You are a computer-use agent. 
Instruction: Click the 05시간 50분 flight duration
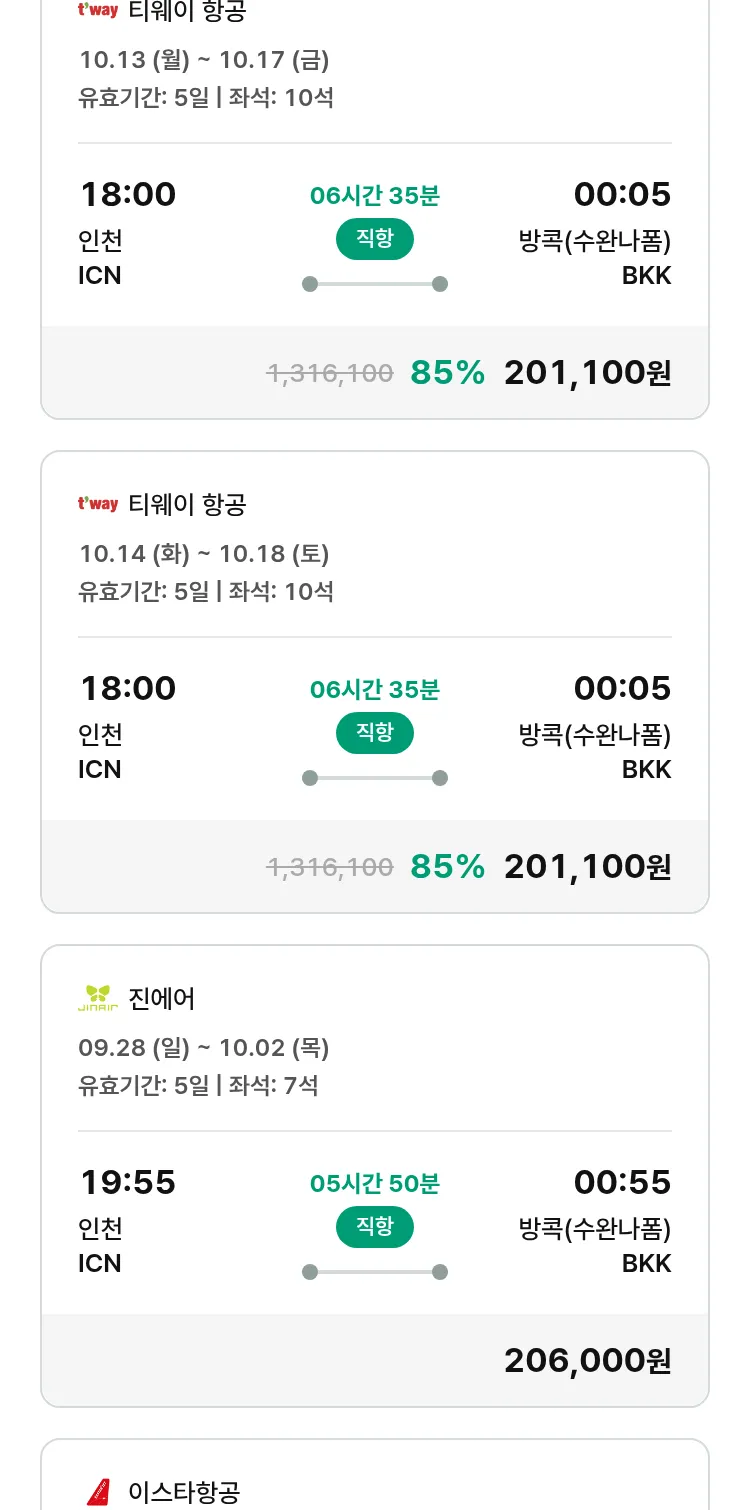coord(374,1184)
